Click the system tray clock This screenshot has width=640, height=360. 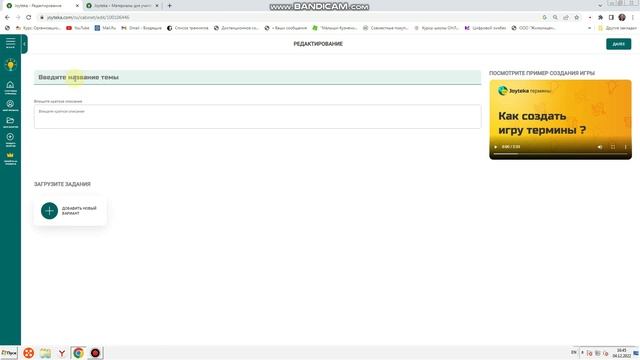(x=621, y=353)
